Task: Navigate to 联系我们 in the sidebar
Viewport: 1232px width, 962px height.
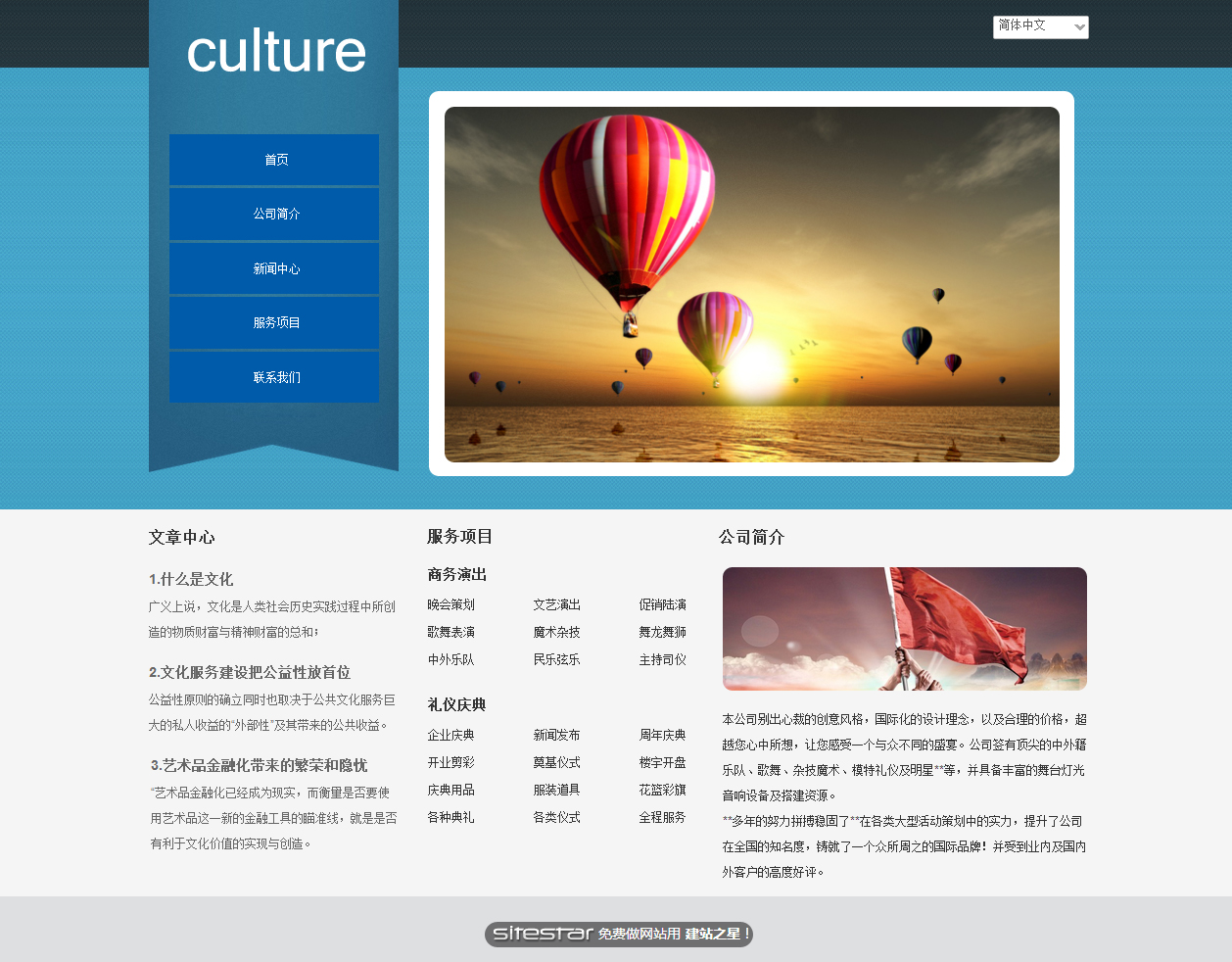Action: [x=274, y=377]
